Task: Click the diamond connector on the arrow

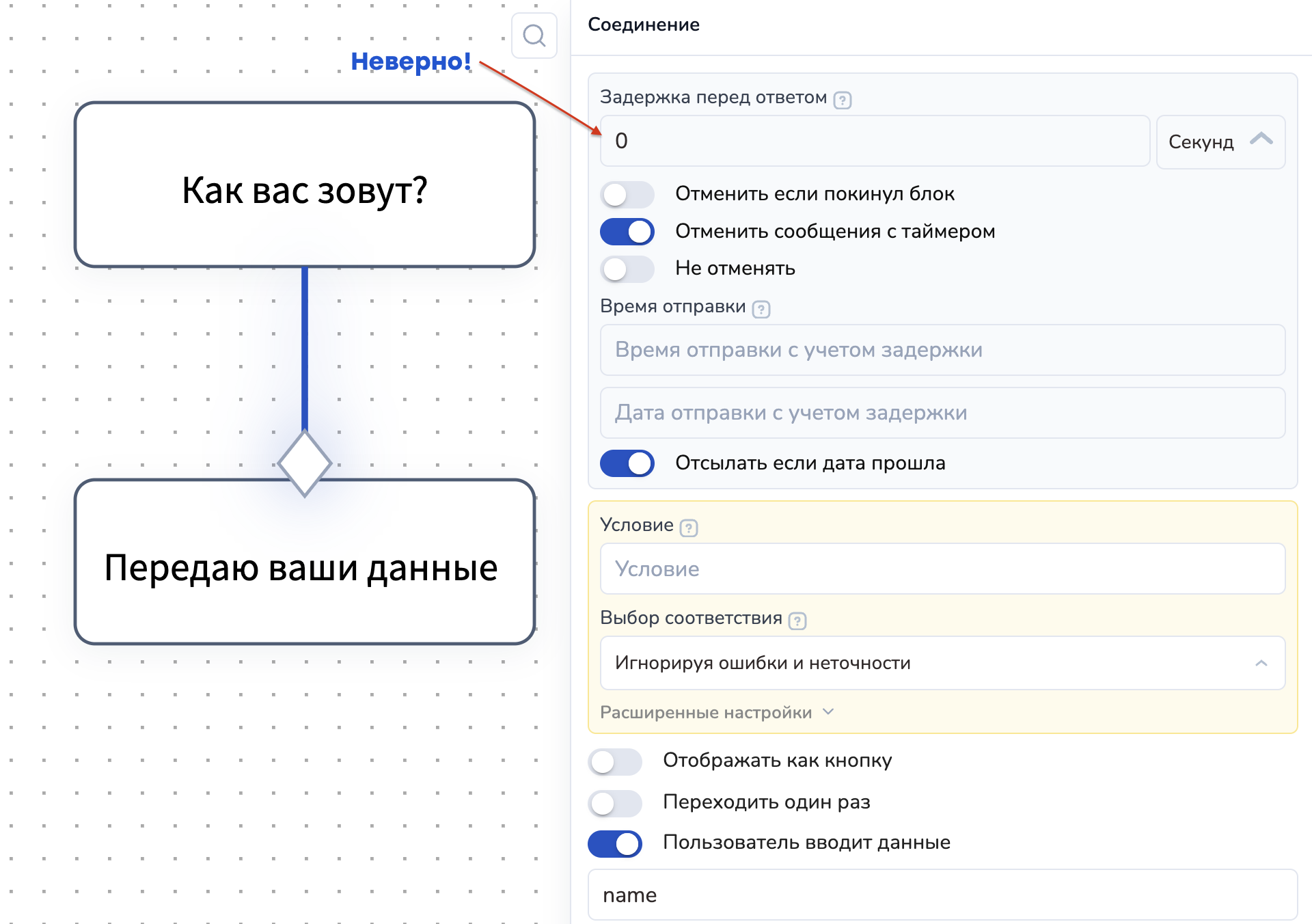Action: click(305, 463)
